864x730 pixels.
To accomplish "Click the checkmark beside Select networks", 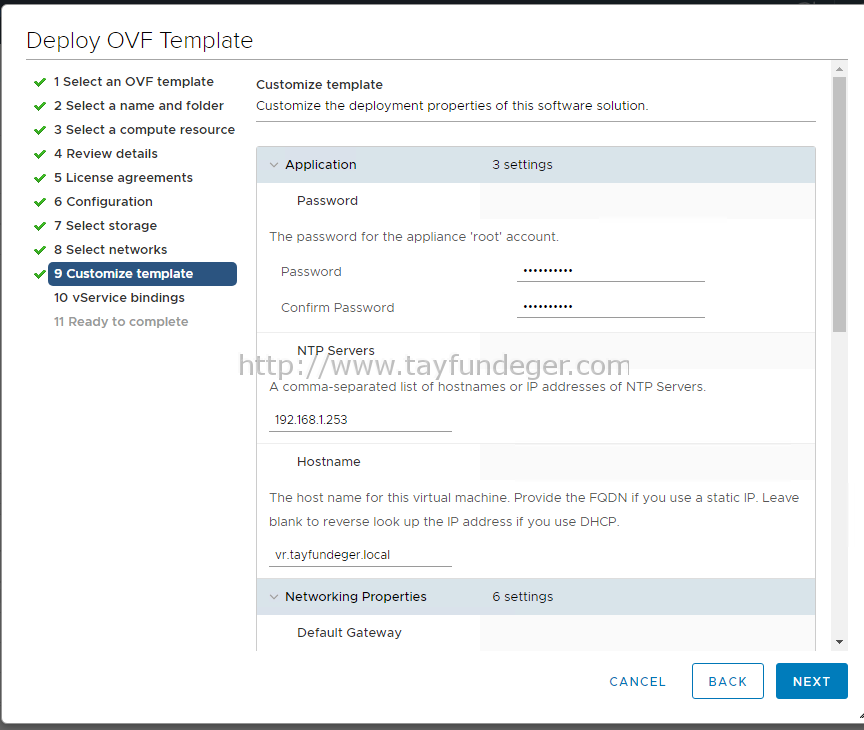I will pos(40,250).
